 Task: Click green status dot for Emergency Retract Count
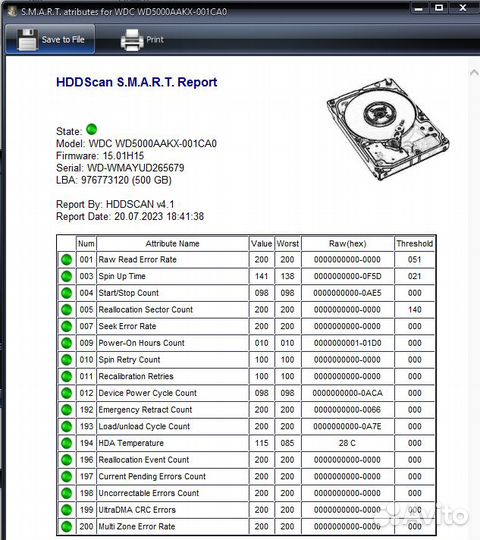(x=66, y=410)
